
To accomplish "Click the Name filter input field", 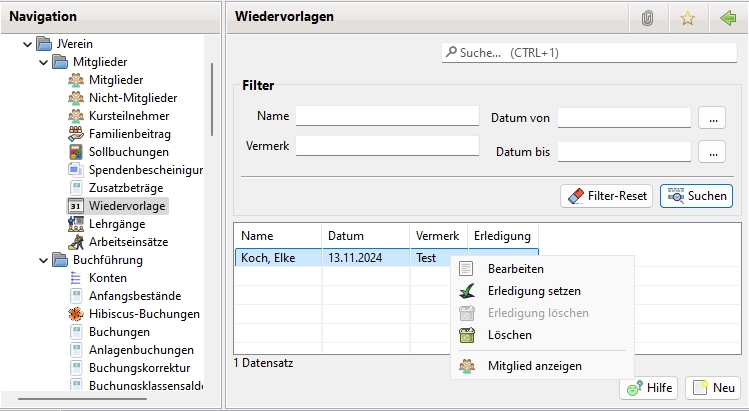I will tap(387, 116).
